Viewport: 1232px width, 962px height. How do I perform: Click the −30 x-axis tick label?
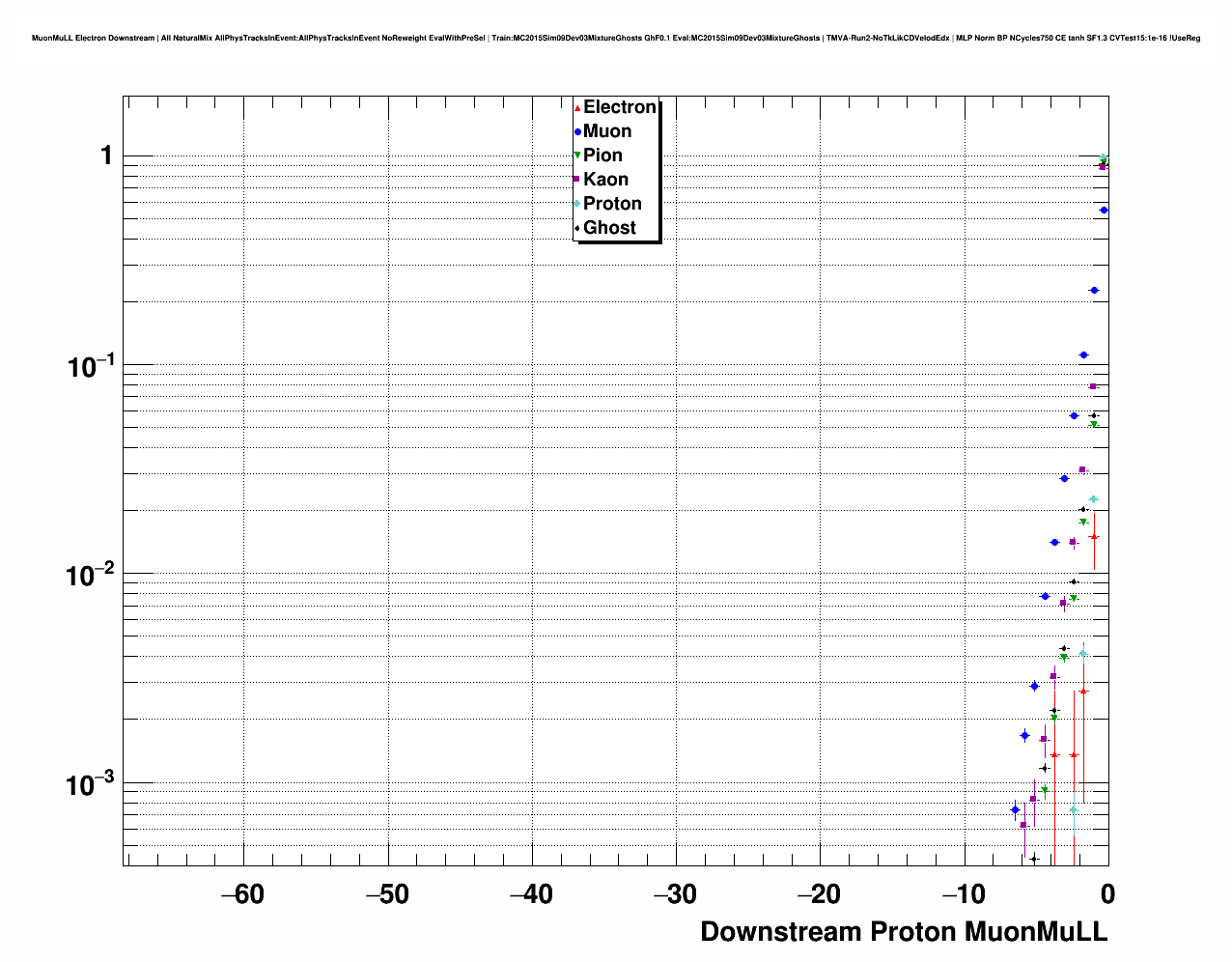pos(675,894)
